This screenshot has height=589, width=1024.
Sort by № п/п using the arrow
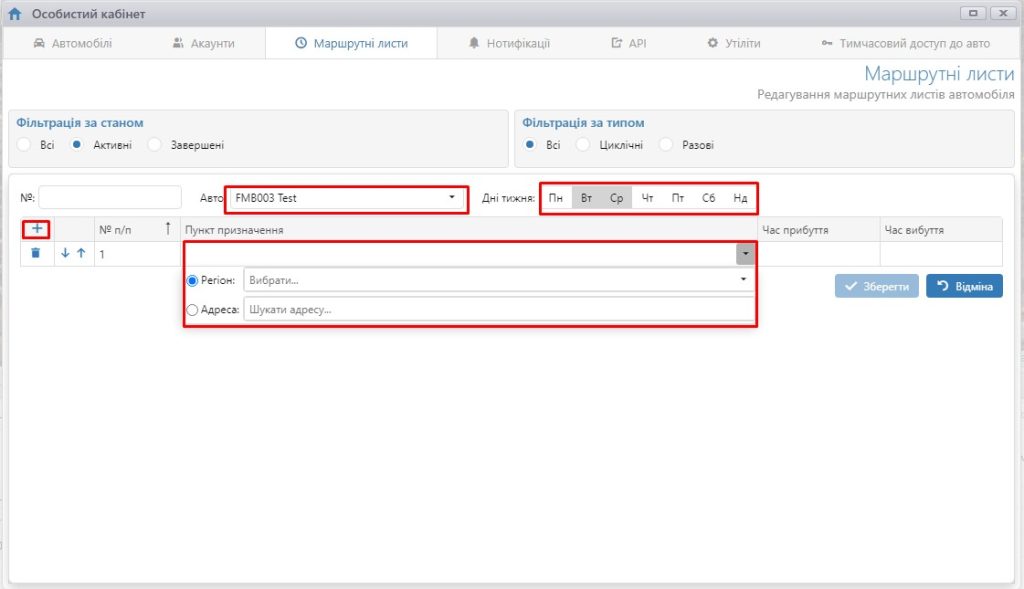tap(168, 229)
